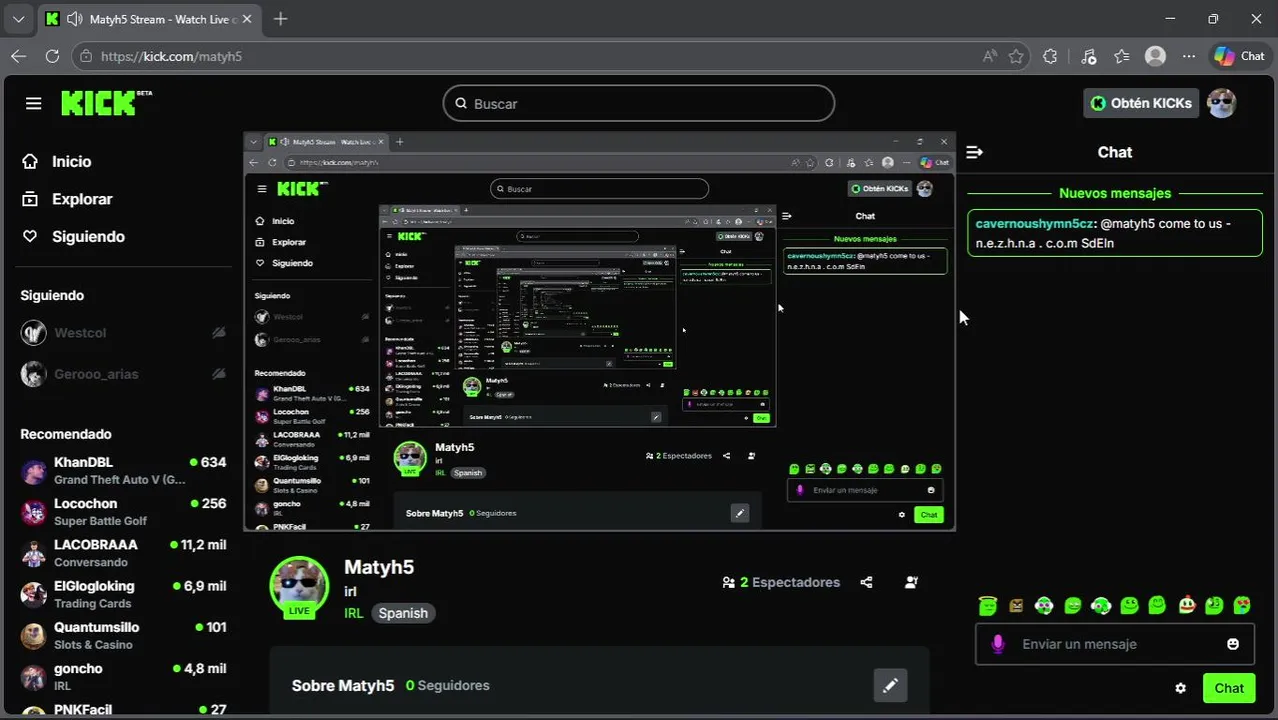This screenshot has width=1278, height=720.
Task: Select the Matyh5 Stream browser tab
Action: click(150, 19)
